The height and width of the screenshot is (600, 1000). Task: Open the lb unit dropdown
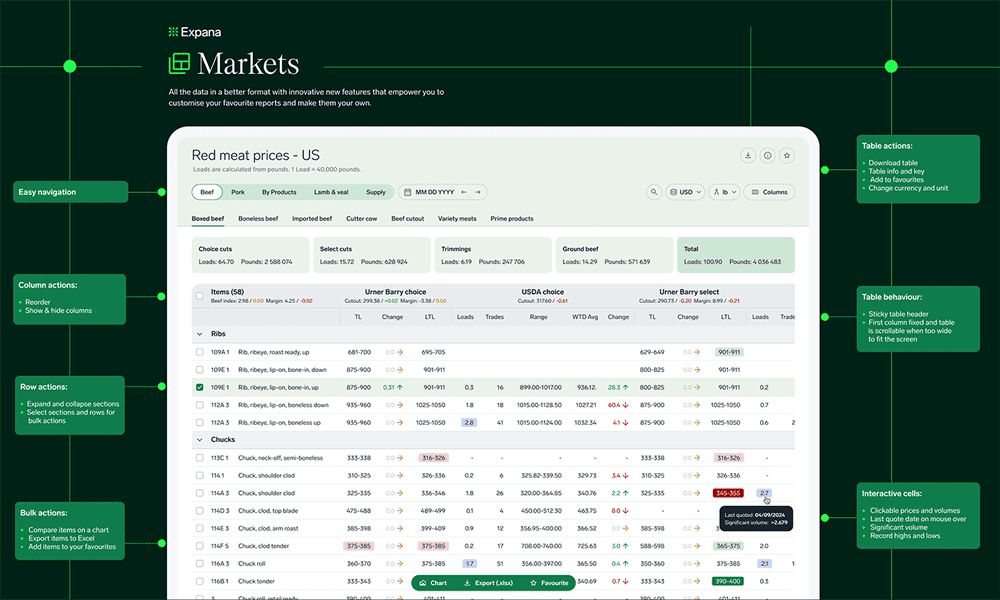724,192
